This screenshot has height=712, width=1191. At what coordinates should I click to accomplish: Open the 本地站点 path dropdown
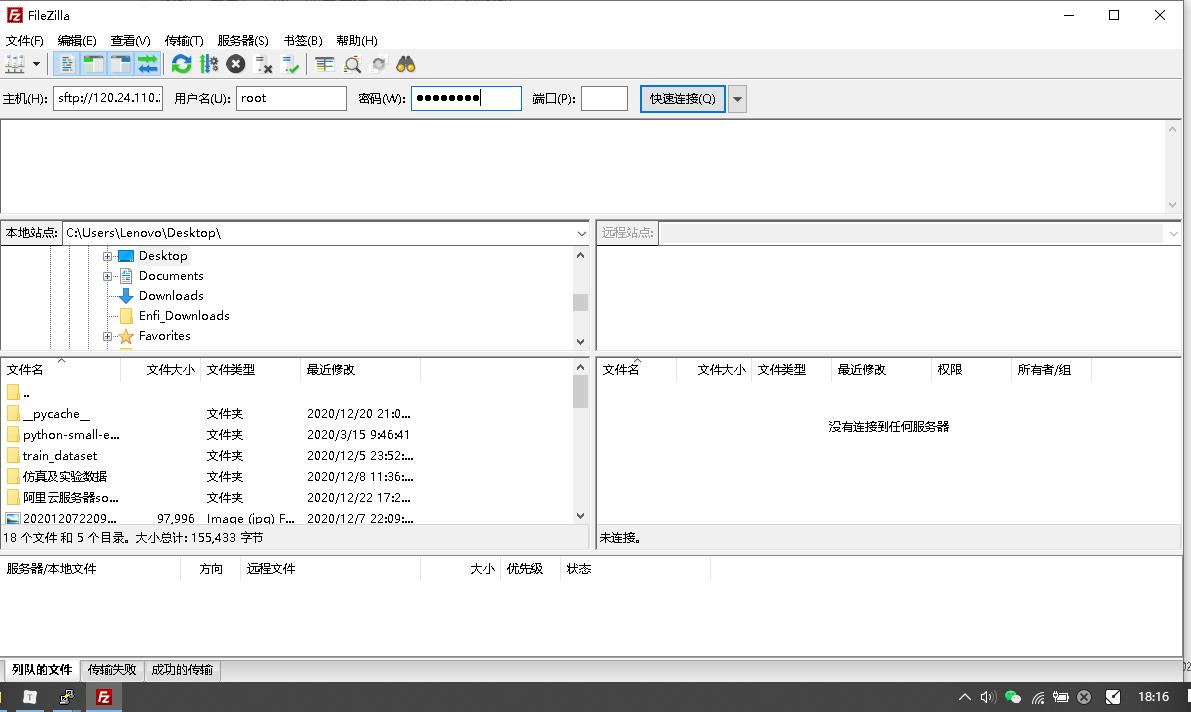pos(581,233)
